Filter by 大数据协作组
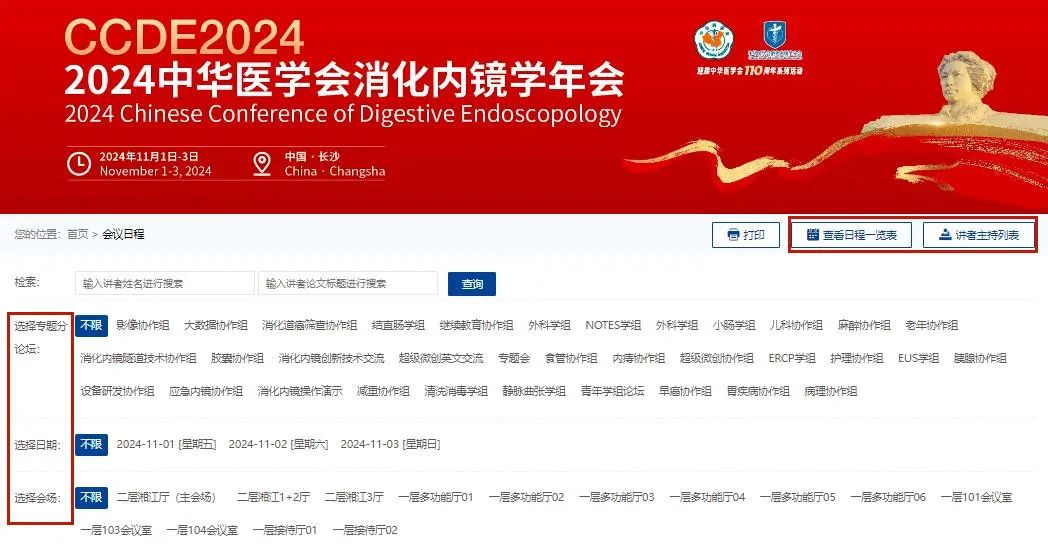Image resolution: width=1048 pixels, height=554 pixels. [216, 325]
